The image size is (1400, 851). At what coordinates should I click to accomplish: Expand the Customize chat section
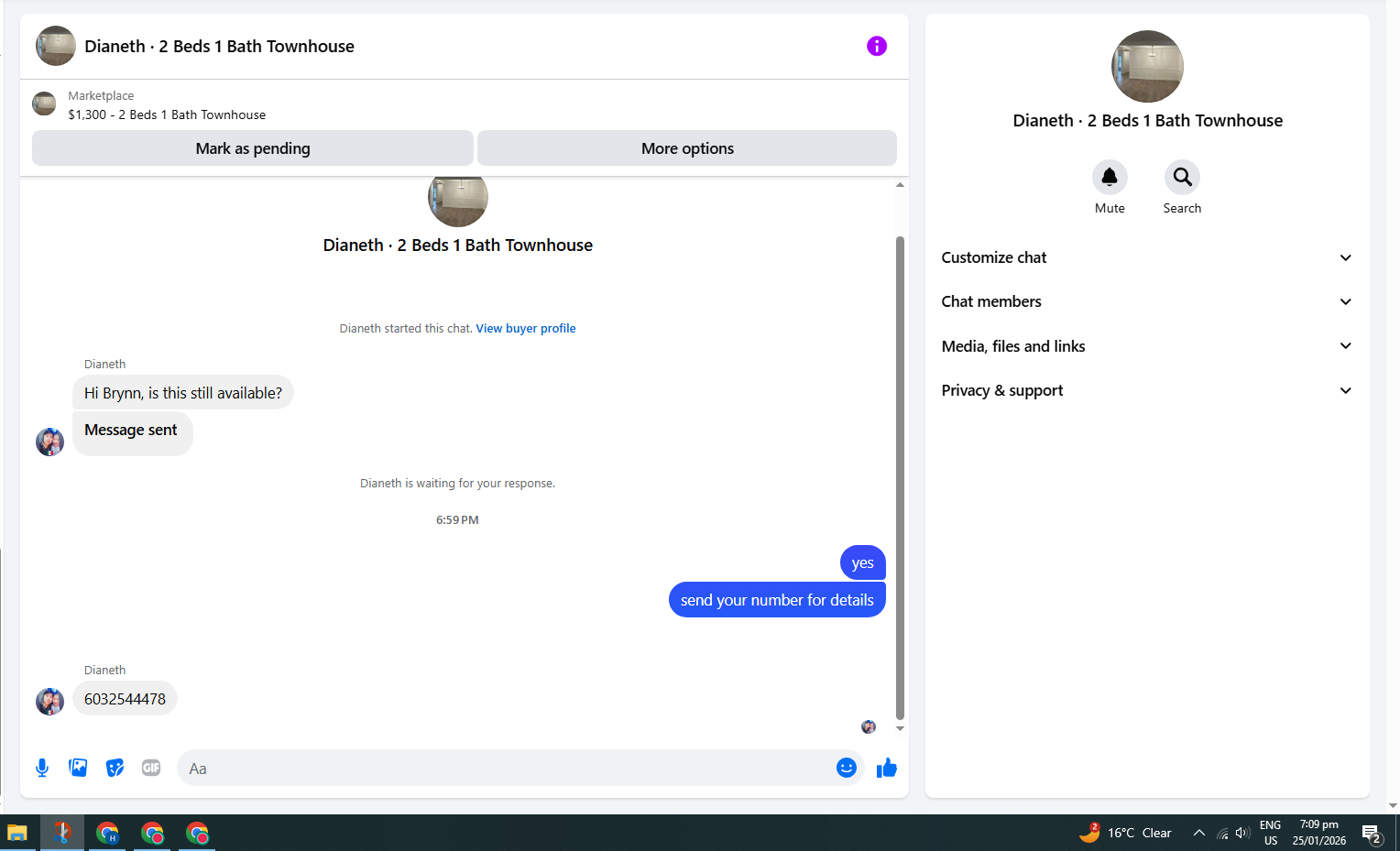[x=1147, y=257]
